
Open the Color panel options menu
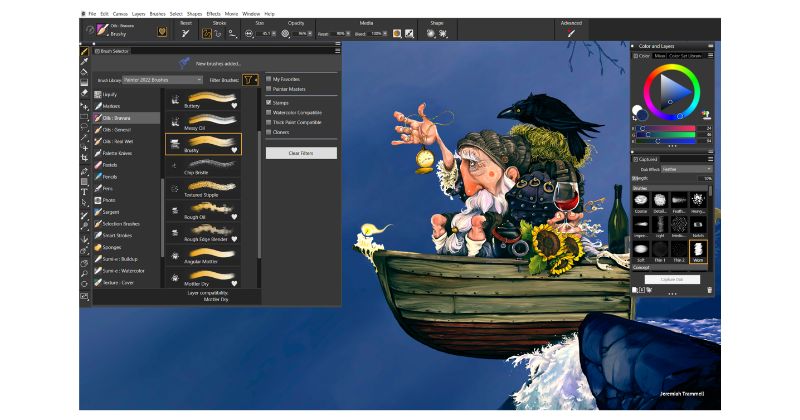click(x=710, y=56)
